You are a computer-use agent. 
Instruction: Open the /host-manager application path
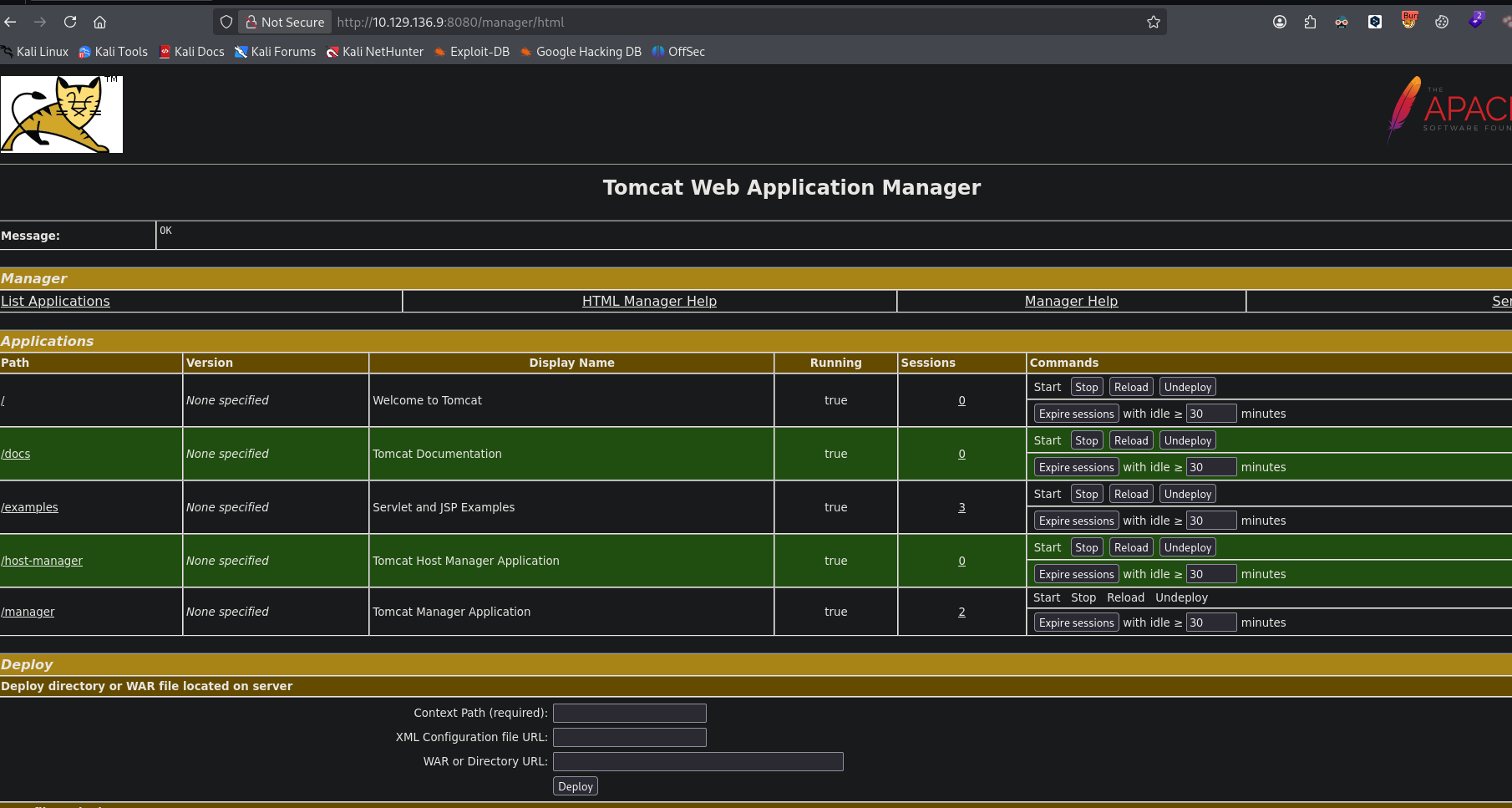coord(42,561)
